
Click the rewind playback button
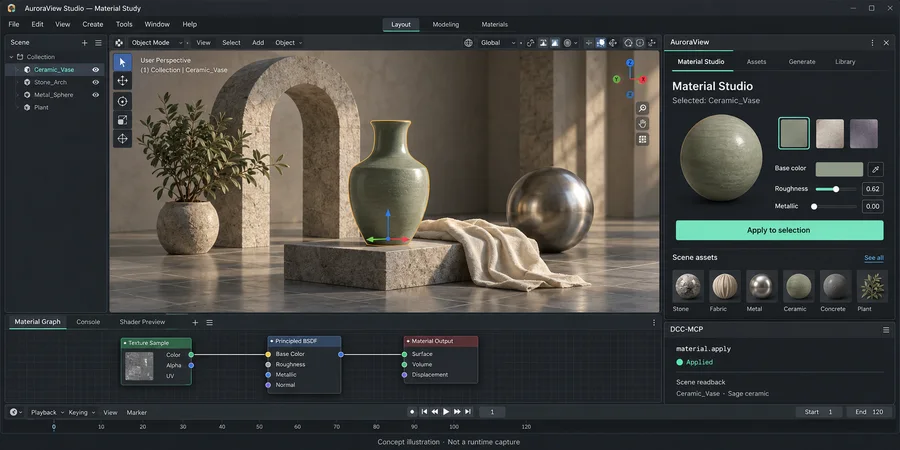[x=435, y=412]
